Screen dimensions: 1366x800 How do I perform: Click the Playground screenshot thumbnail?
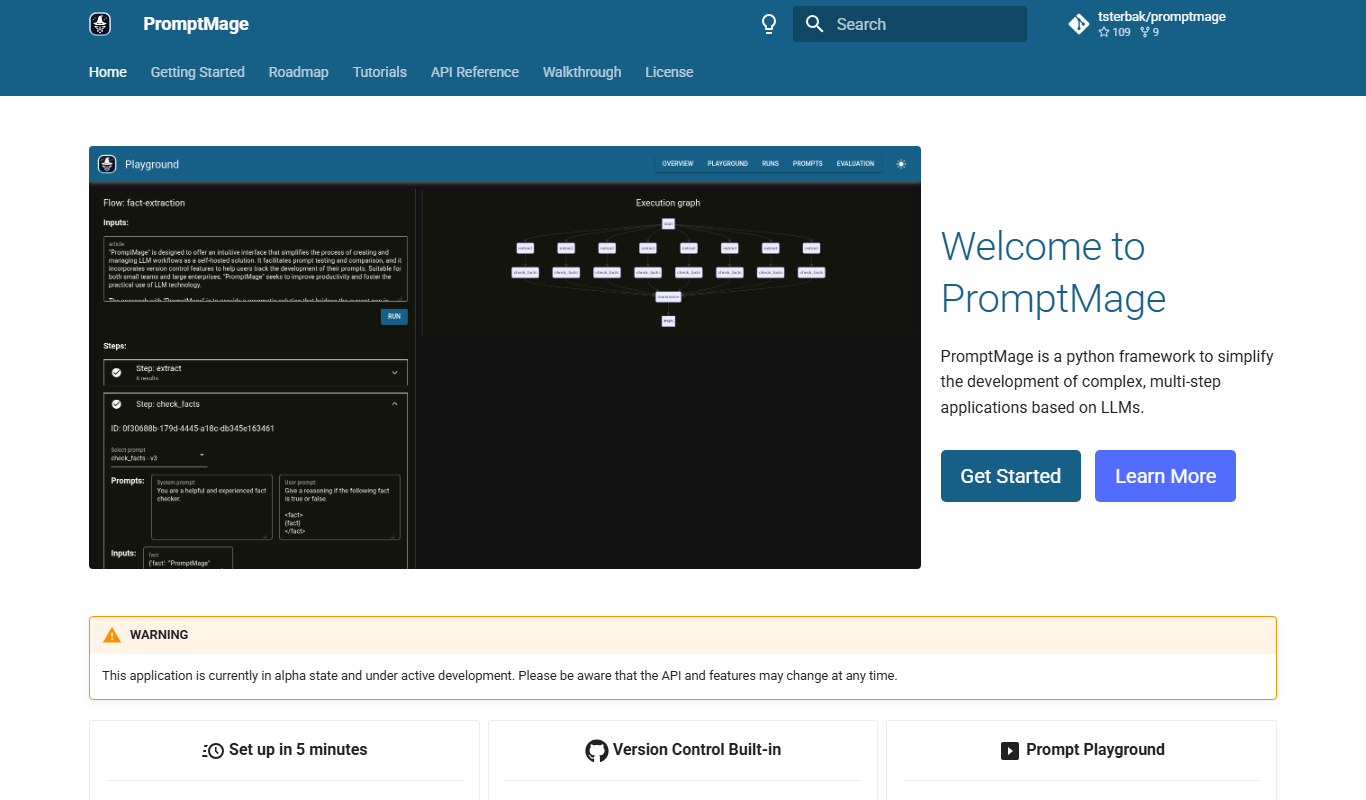(x=505, y=358)
